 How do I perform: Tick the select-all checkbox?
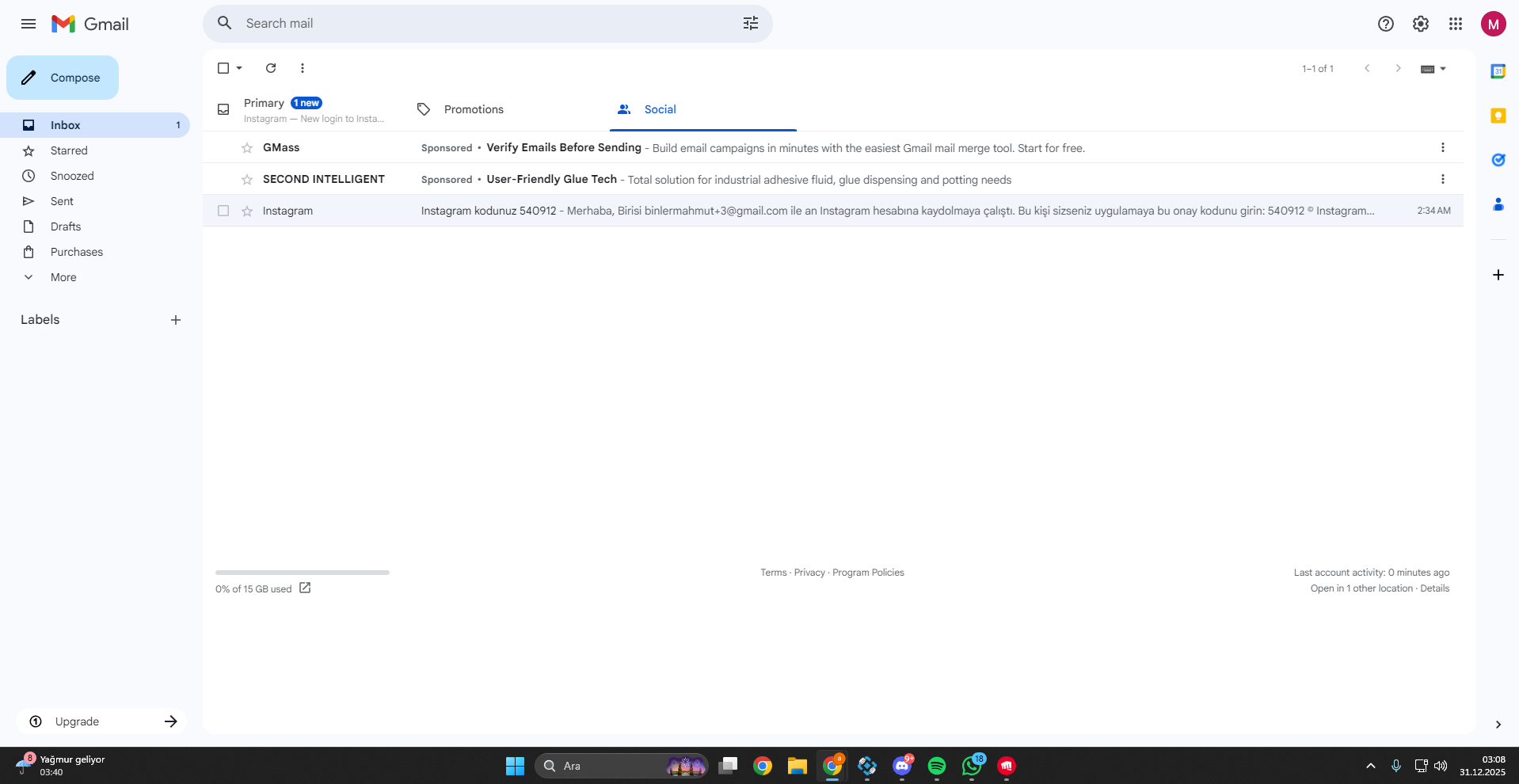point(223,68)
